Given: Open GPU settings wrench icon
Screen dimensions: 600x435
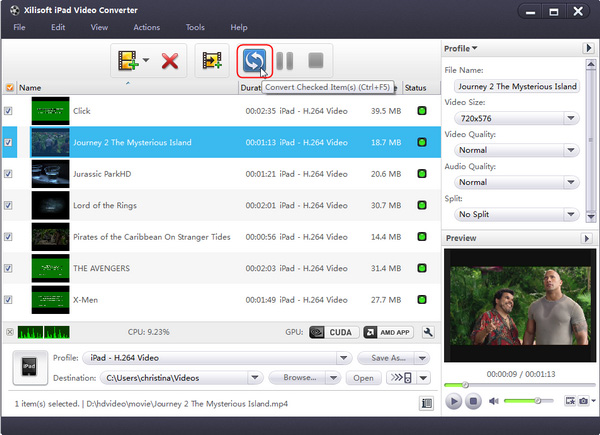Looking at the screenshot, I should [428, 332].
